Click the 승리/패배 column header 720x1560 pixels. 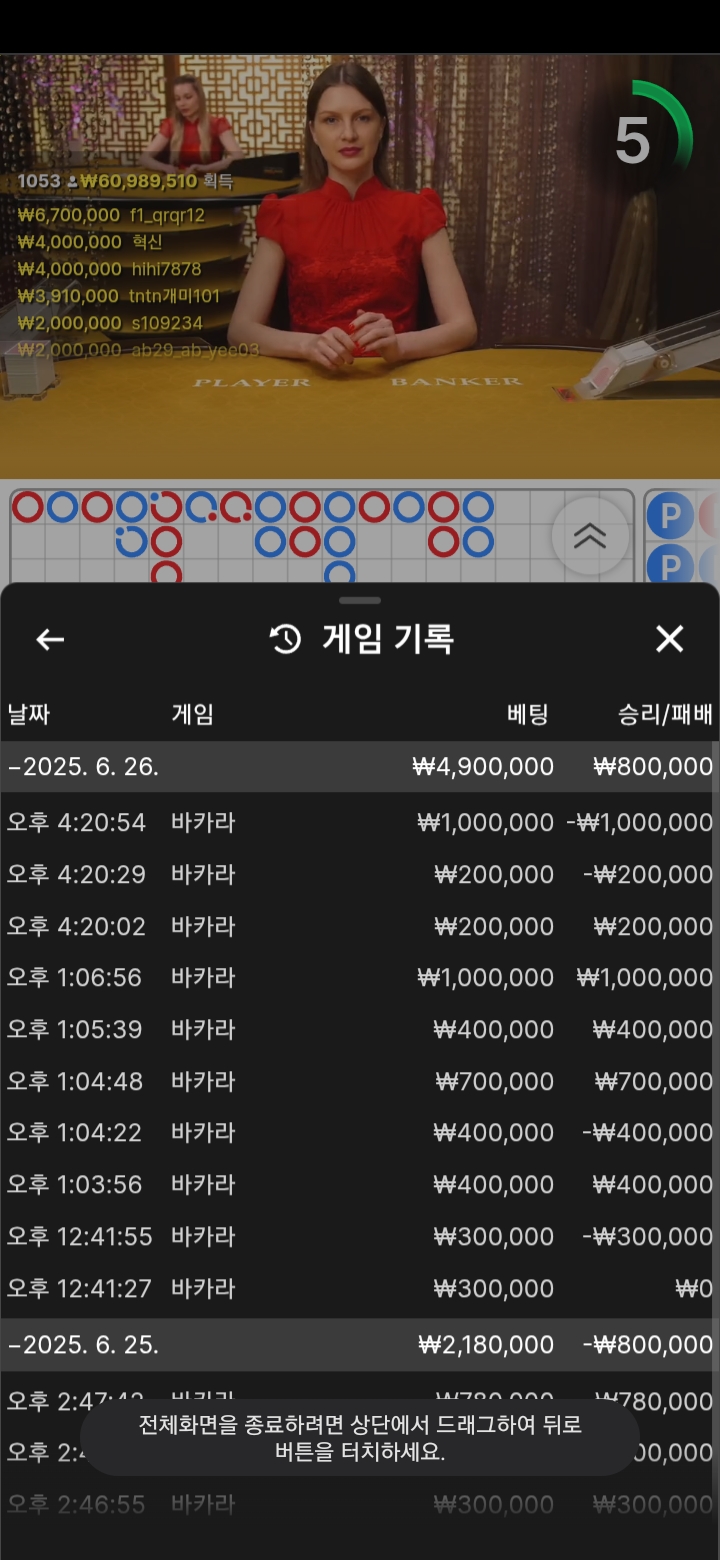tap(665, 714)
